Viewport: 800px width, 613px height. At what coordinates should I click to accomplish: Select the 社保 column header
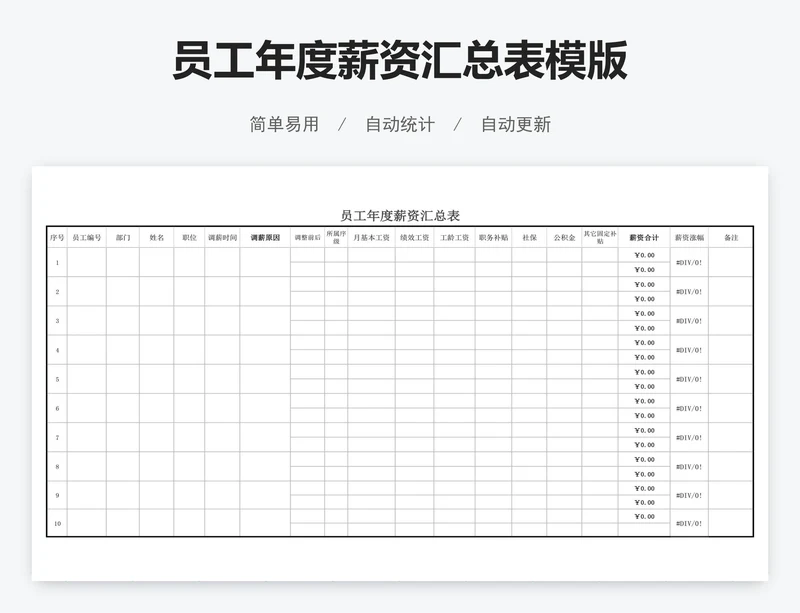click(529, 238)
